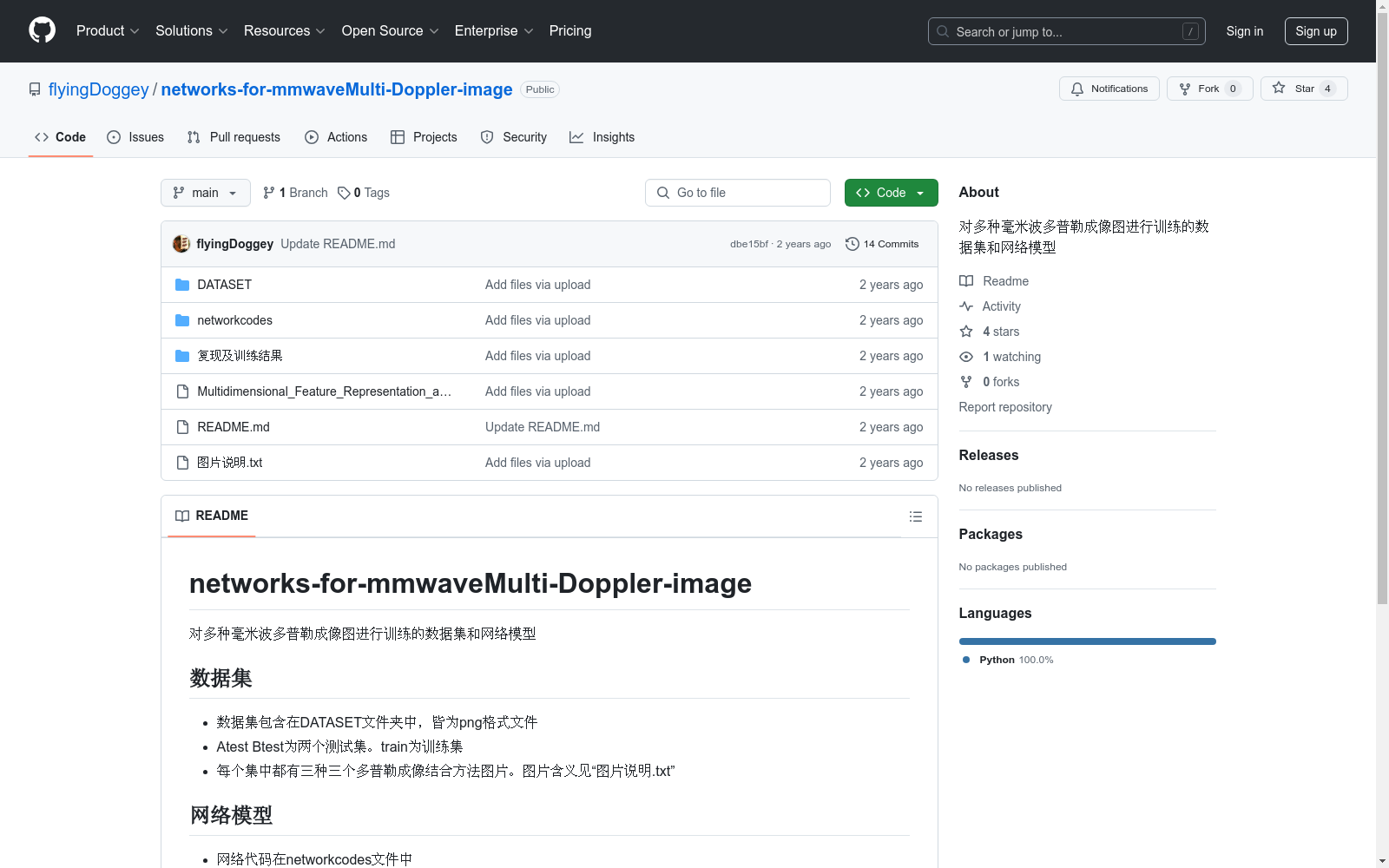View the 0 forks link
The width and height of the screenshot is (1389, 868).
990,382
